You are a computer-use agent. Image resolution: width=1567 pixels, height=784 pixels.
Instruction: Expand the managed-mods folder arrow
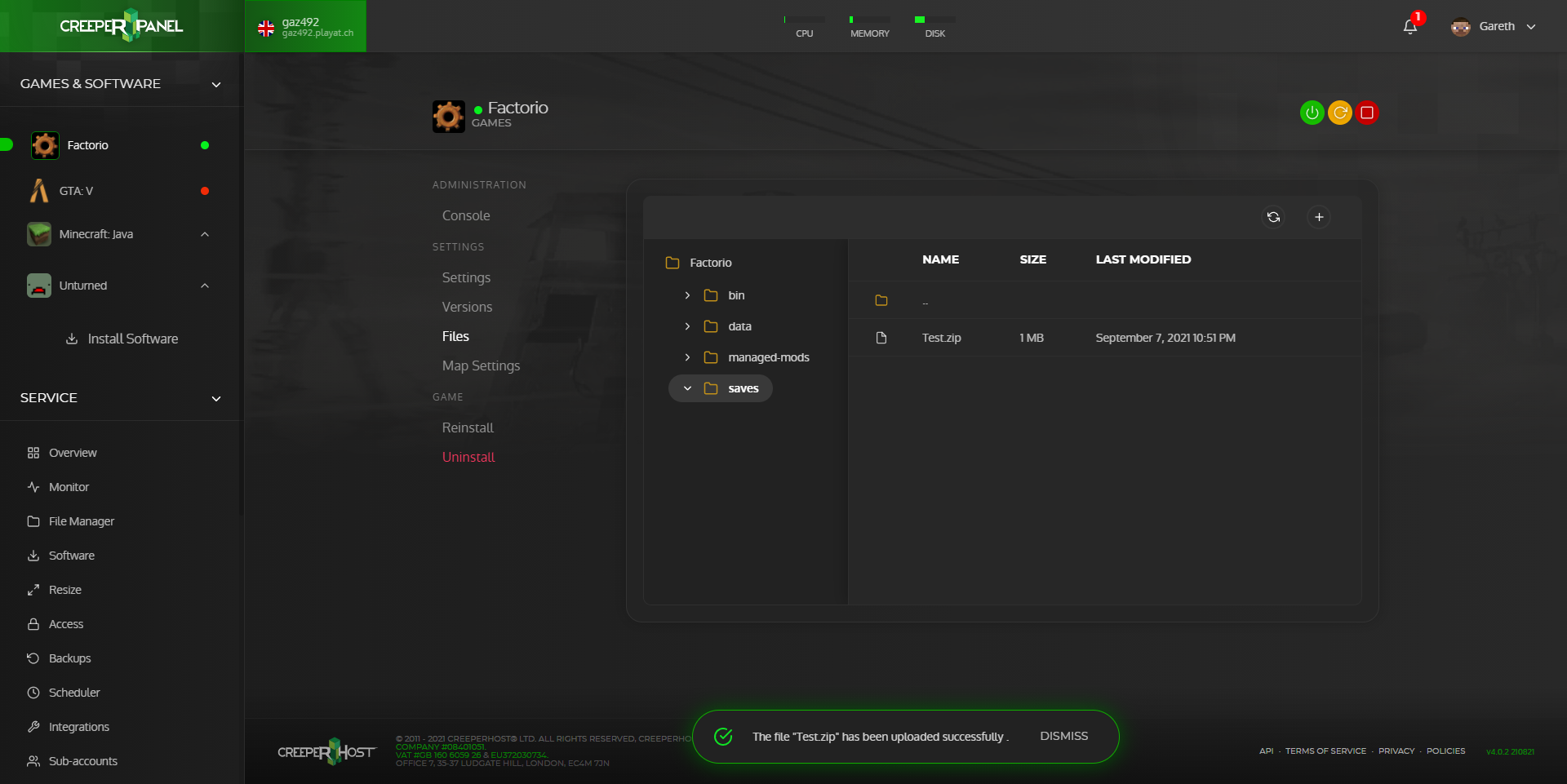[x=687, y=357]
